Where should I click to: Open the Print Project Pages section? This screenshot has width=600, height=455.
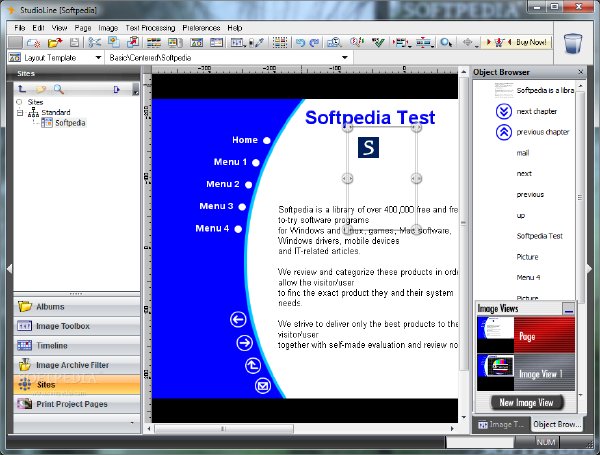[x=77, y=404]
